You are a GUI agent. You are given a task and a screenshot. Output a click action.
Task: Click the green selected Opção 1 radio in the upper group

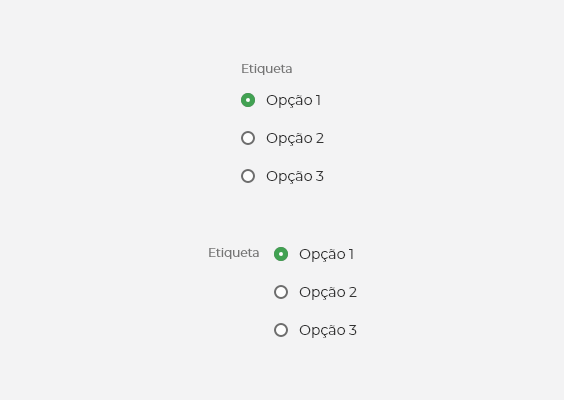[248, 100]
